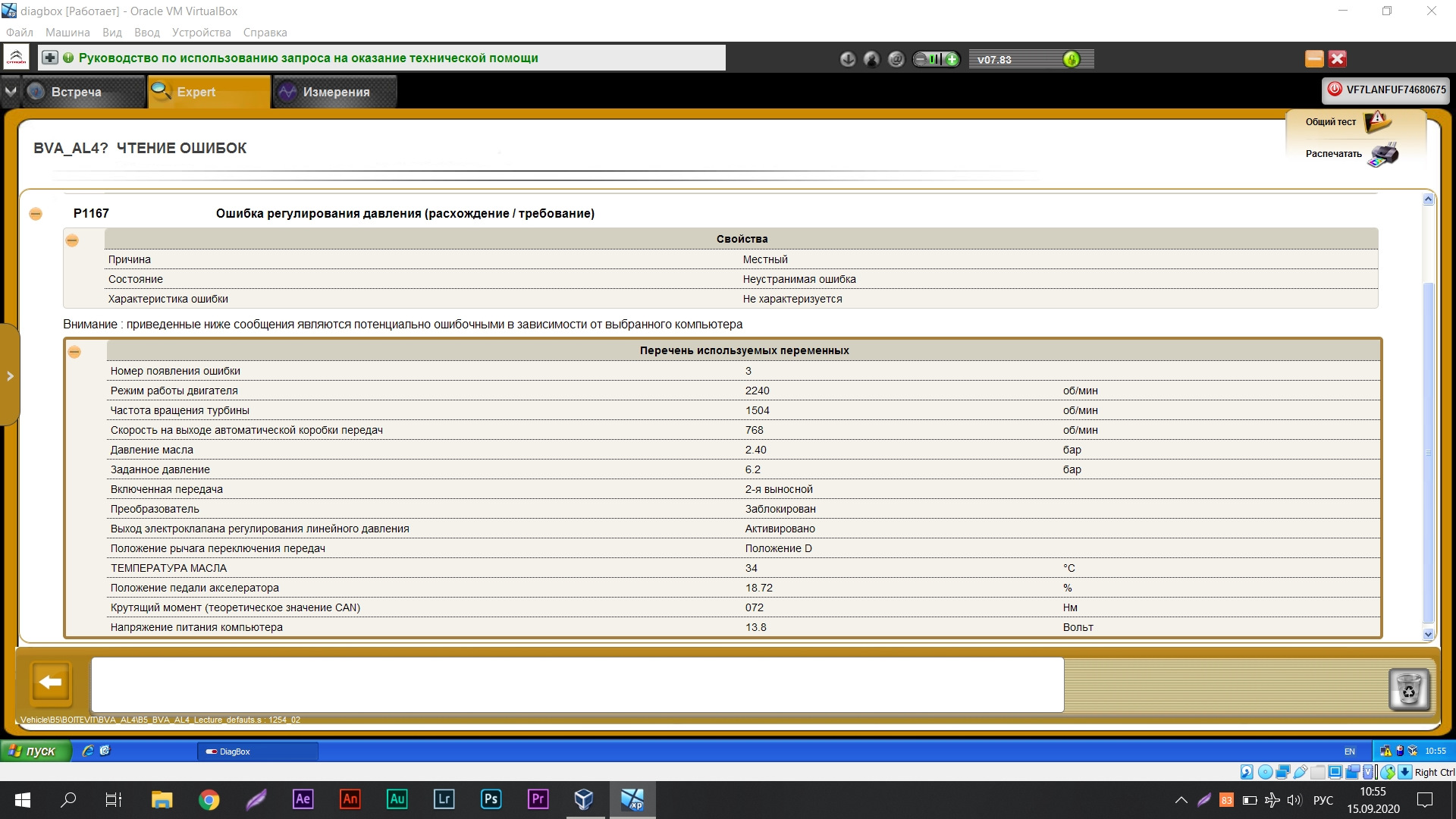Show hidden host tray icons chevron
1456x819 pixels.
point(1181,800)
